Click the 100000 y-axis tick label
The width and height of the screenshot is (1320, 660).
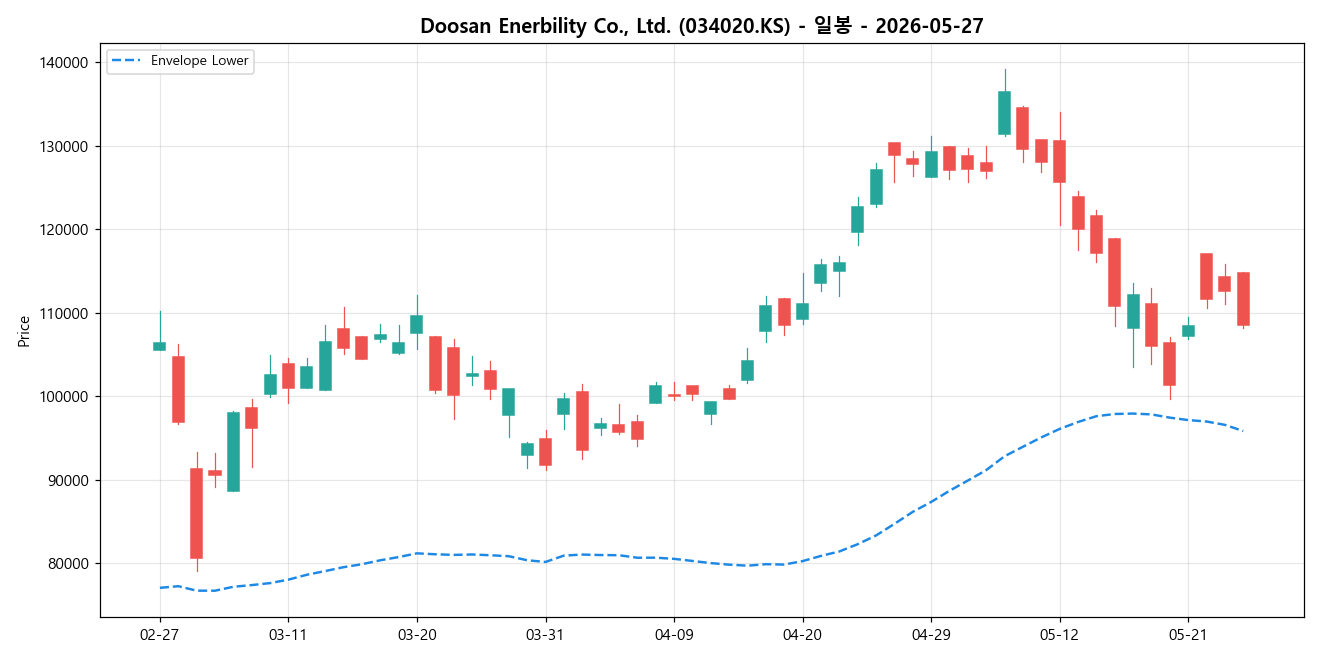[x=65, y=397]
